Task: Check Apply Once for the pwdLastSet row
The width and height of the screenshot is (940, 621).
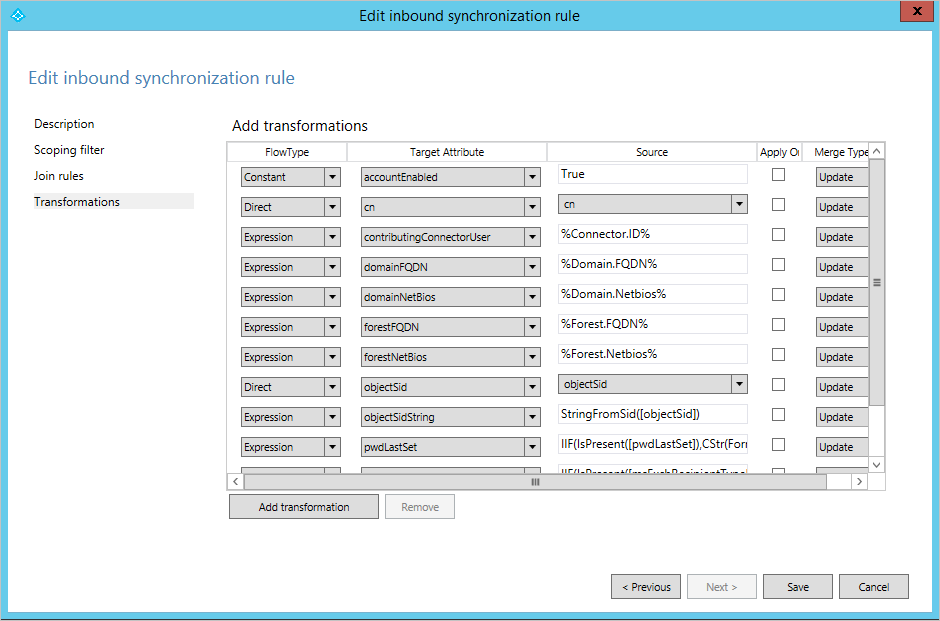Action: pyautogui.click(x=778, y=444)
